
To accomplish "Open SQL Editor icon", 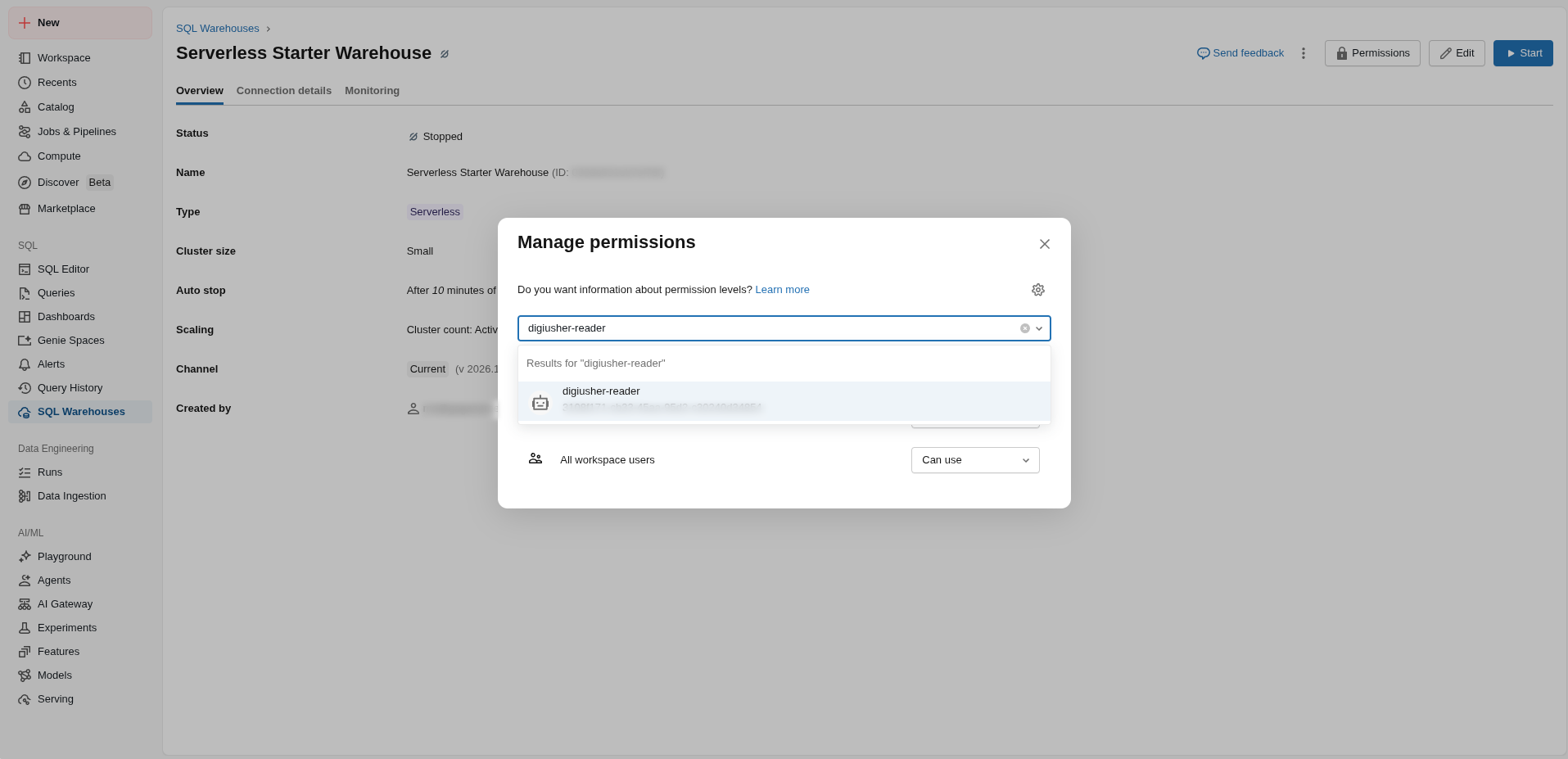I will (x=25, y=269).
